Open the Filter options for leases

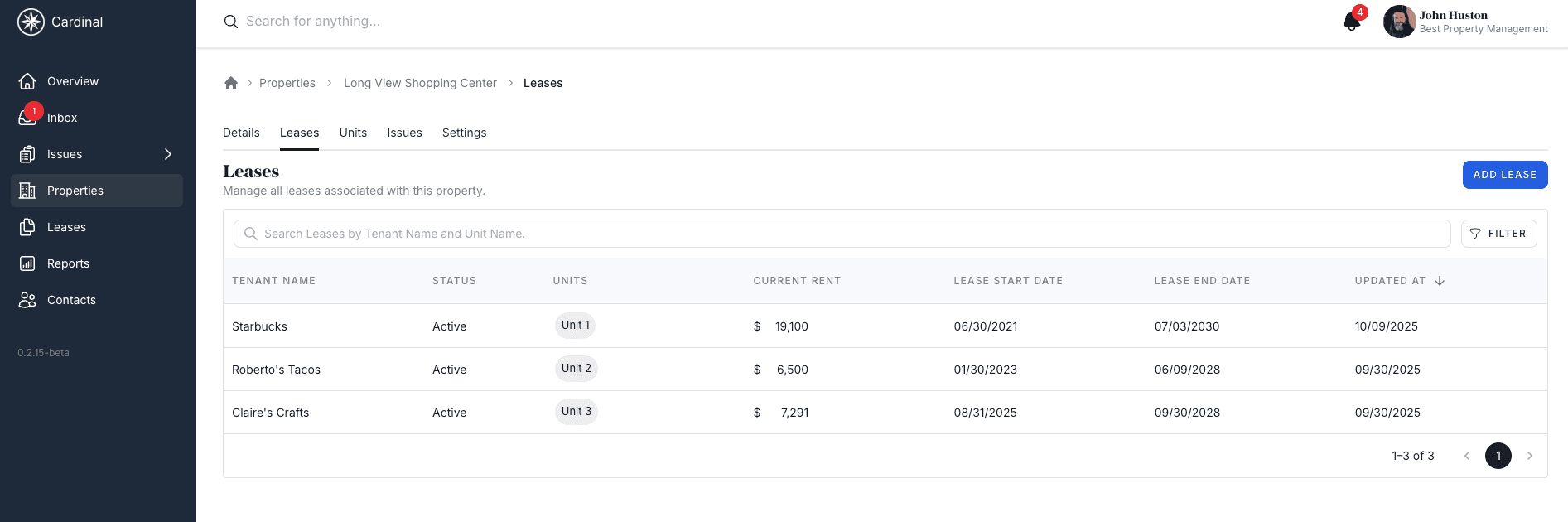(1498, 234)
